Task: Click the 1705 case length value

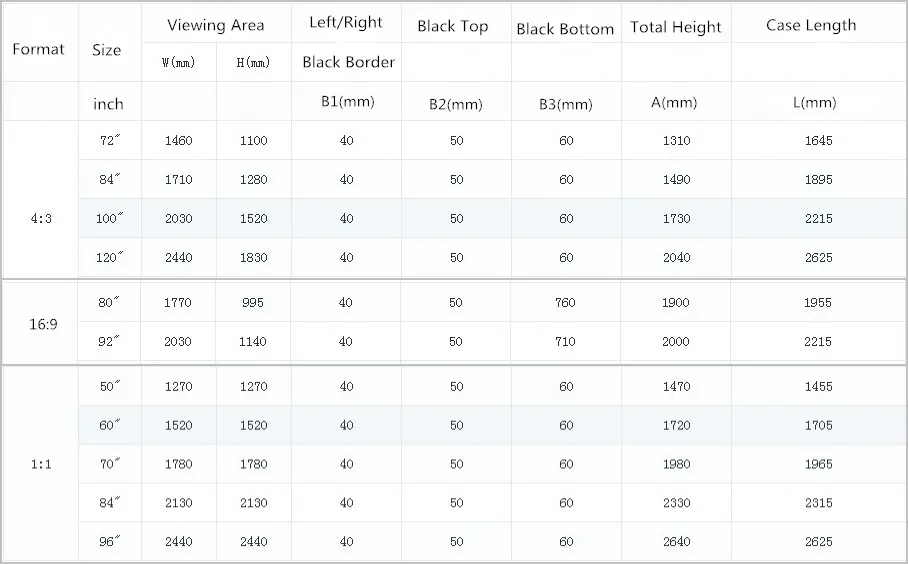Action: point(818,425)
